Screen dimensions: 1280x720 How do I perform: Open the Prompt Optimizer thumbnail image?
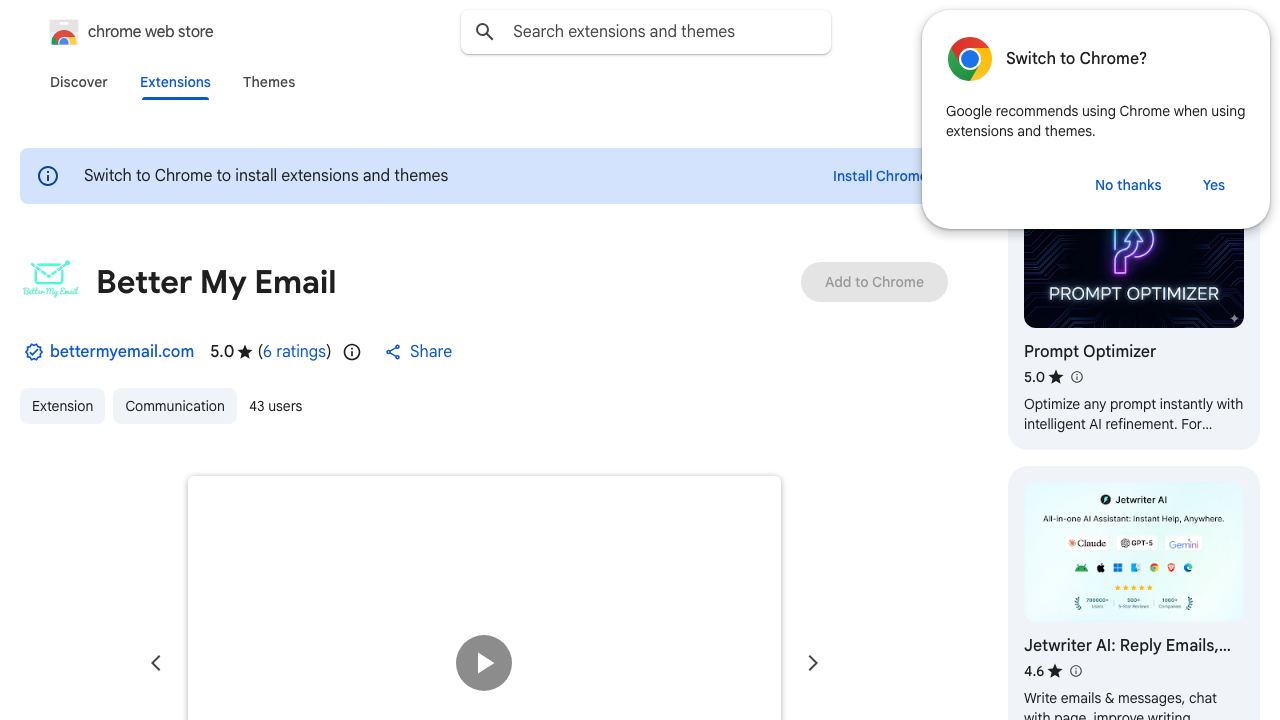(1134, 278)
